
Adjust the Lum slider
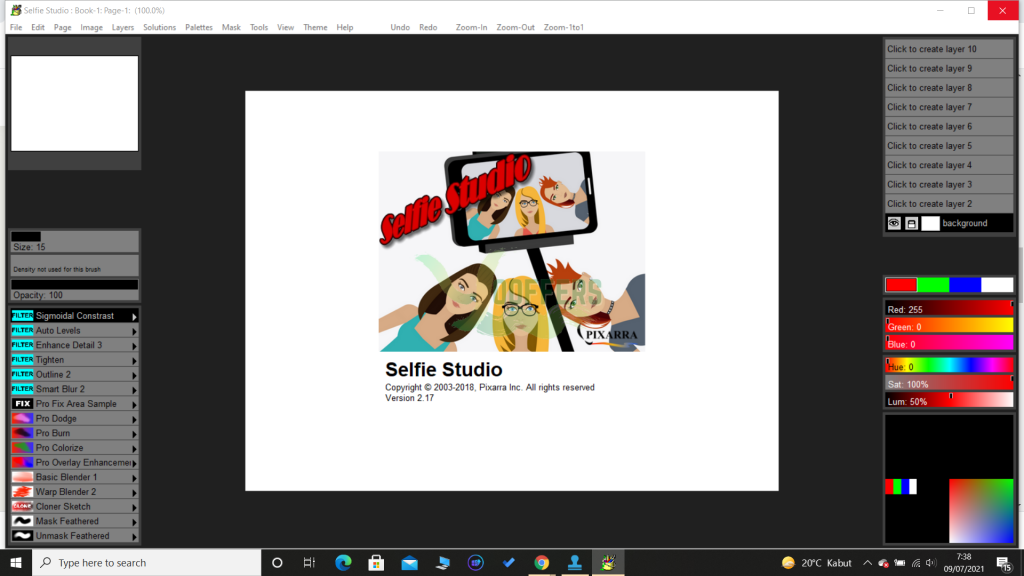(949, 401)
